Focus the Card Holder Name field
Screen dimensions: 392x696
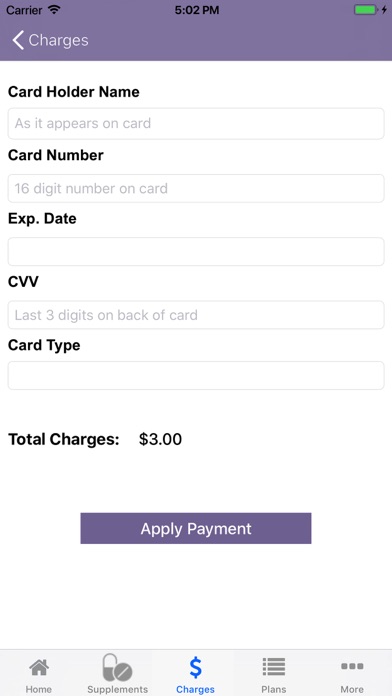(x=196, y=123)
